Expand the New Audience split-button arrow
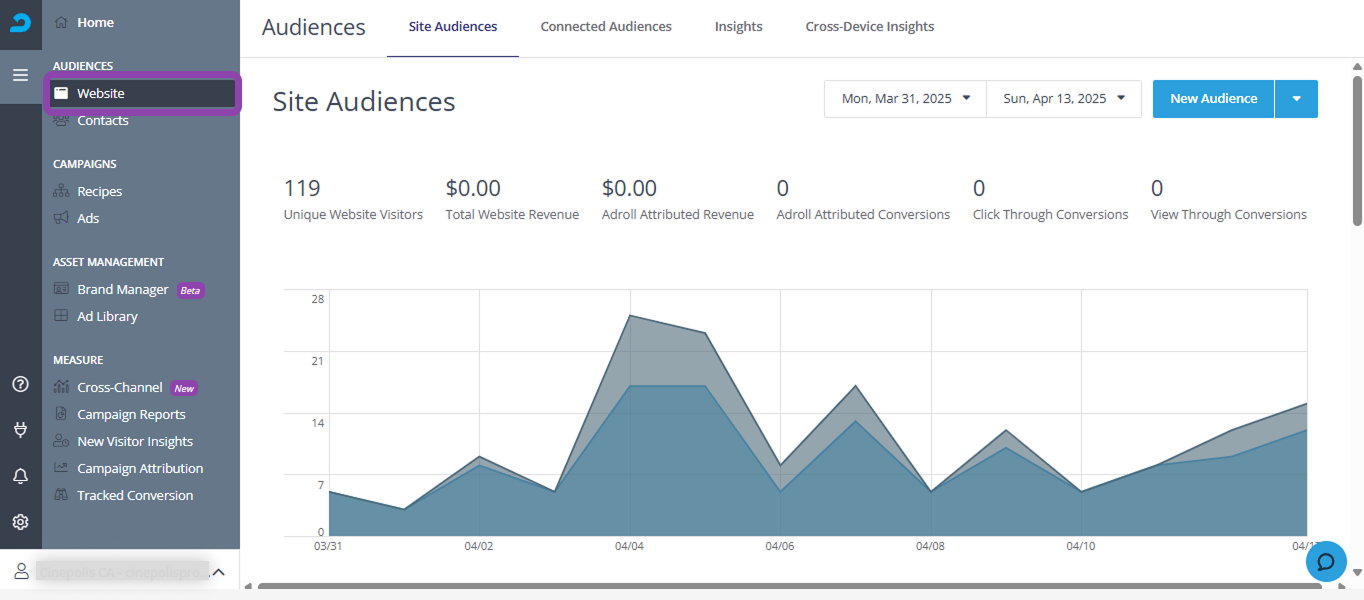1364x600 pixels. (1296, 99)
